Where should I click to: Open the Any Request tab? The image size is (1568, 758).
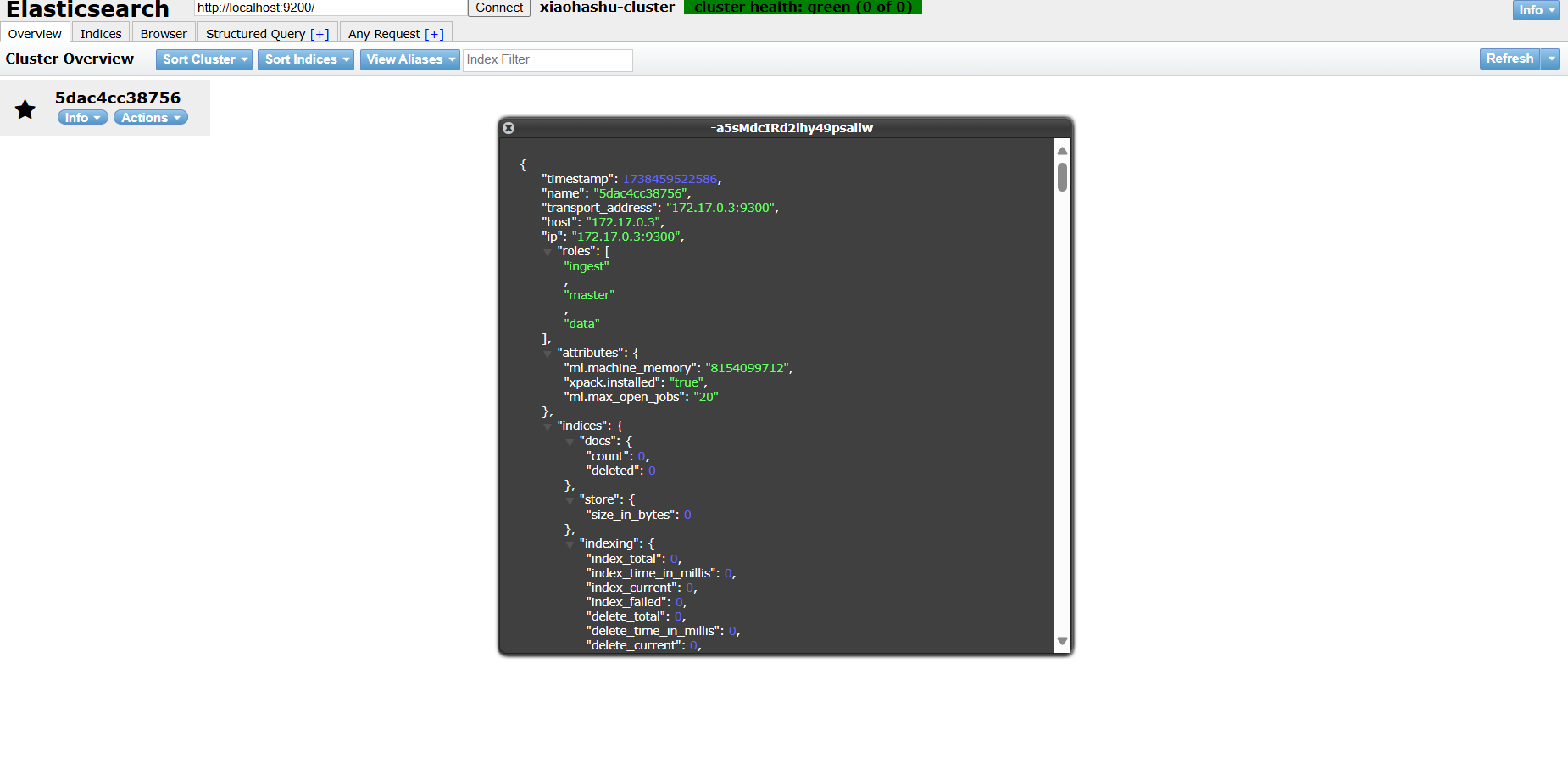(x=384, y=34)
